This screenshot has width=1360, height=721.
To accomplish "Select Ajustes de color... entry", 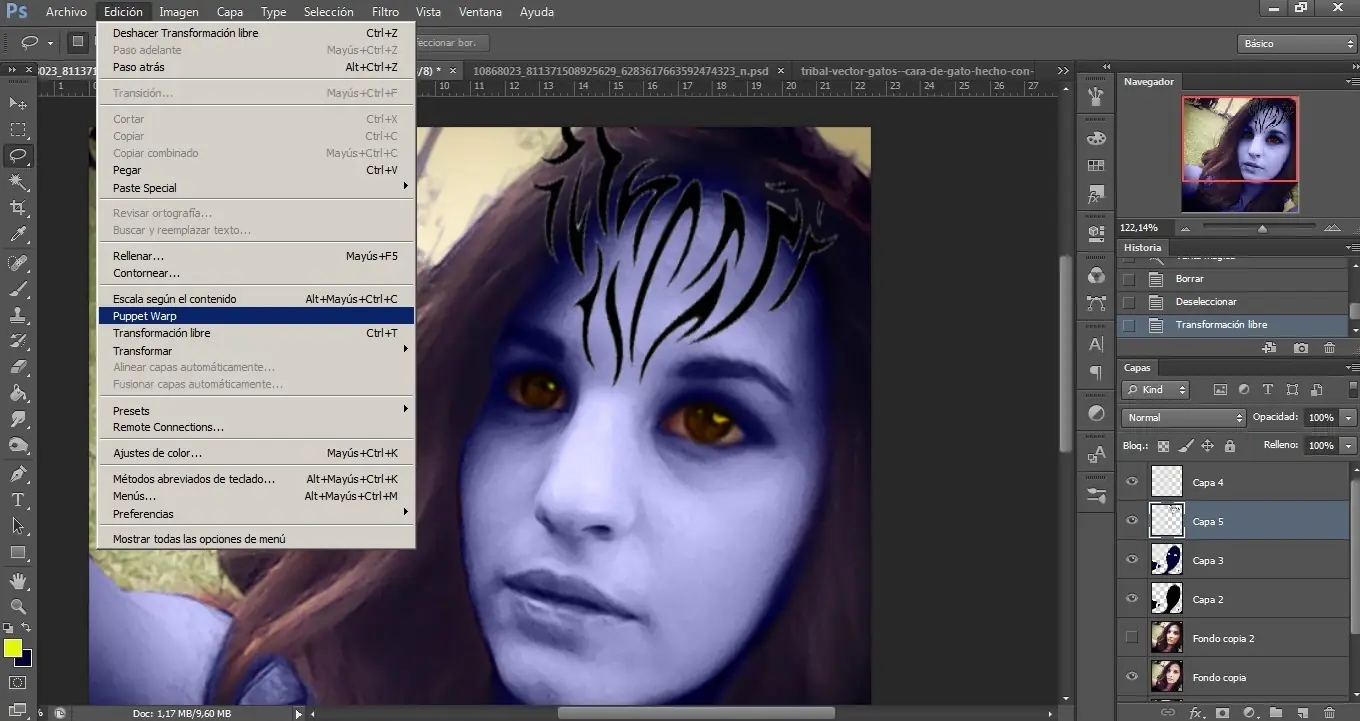I will click(256, 453).
